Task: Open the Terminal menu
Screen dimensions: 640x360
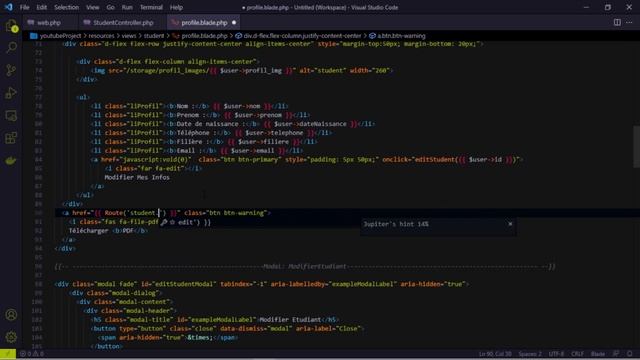Action: click(151, 7)
